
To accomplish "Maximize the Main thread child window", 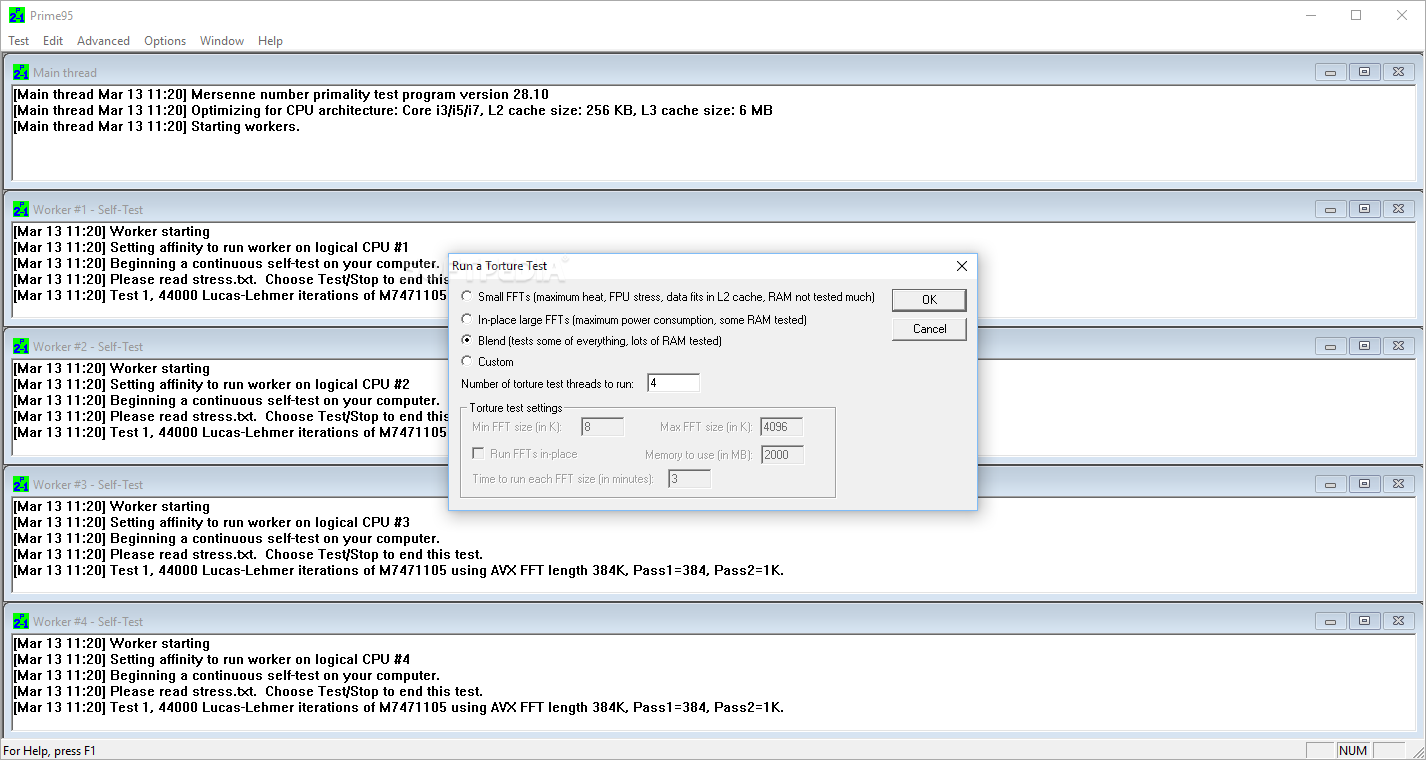I will pos(1364,72).
